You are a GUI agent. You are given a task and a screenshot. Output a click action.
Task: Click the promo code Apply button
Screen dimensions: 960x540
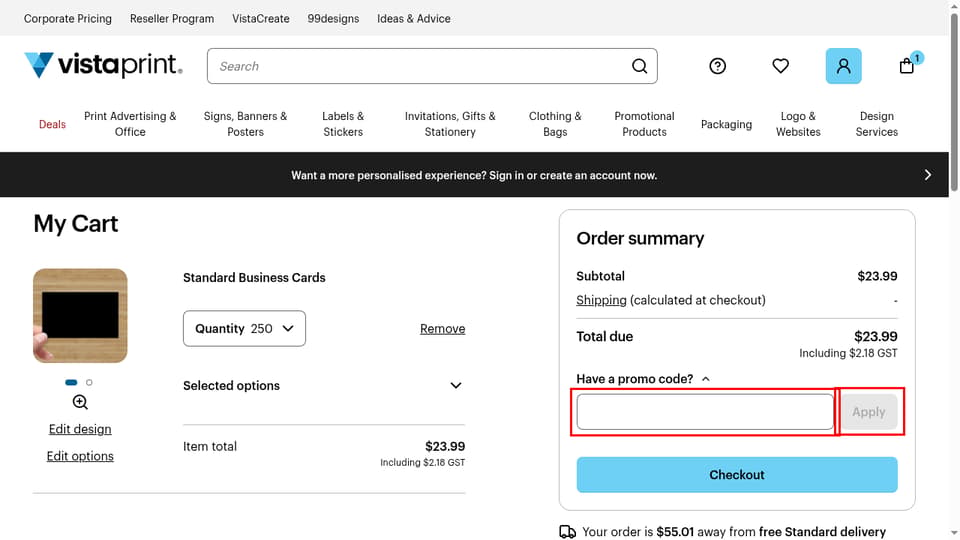[869, 412]
